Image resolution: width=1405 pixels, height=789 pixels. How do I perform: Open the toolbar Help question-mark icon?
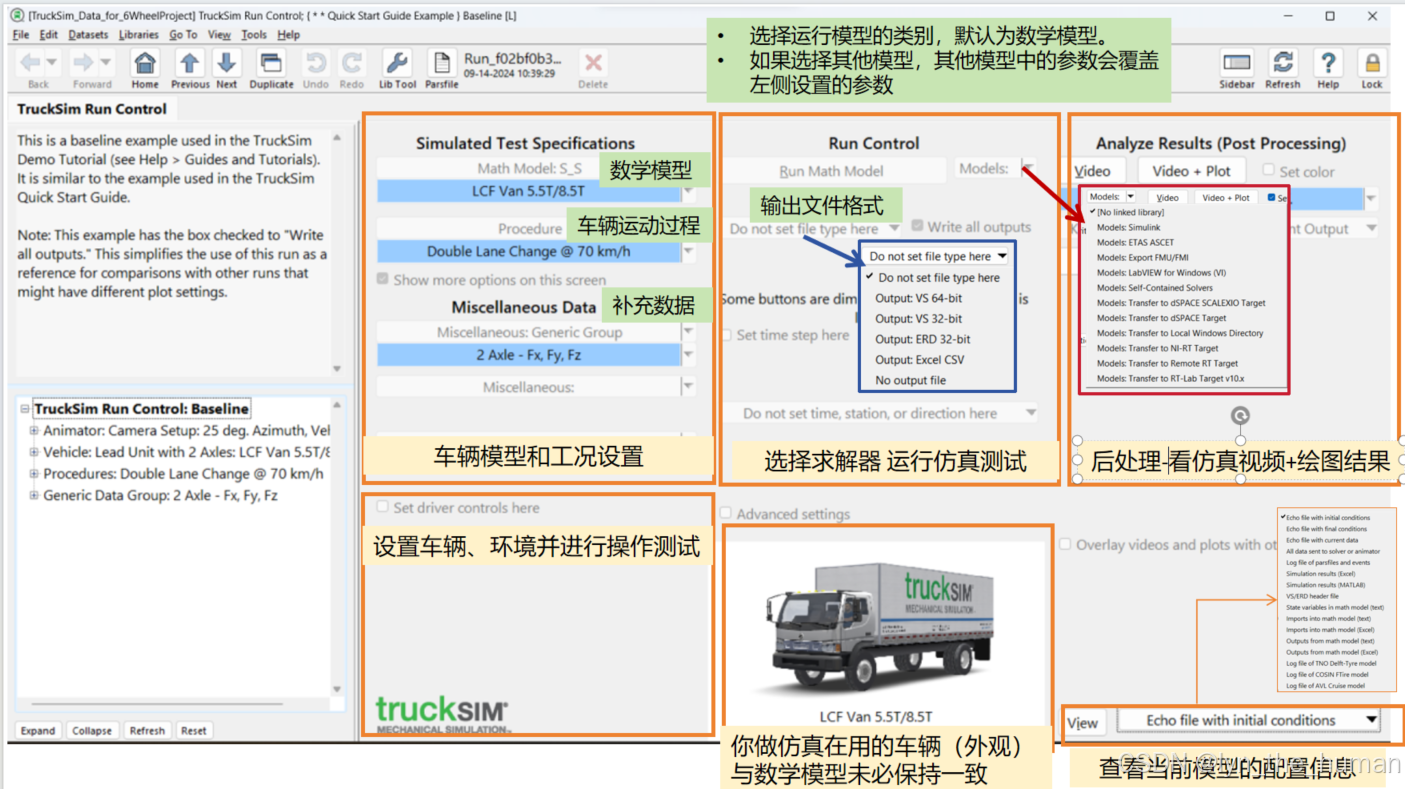point(1328,63)
